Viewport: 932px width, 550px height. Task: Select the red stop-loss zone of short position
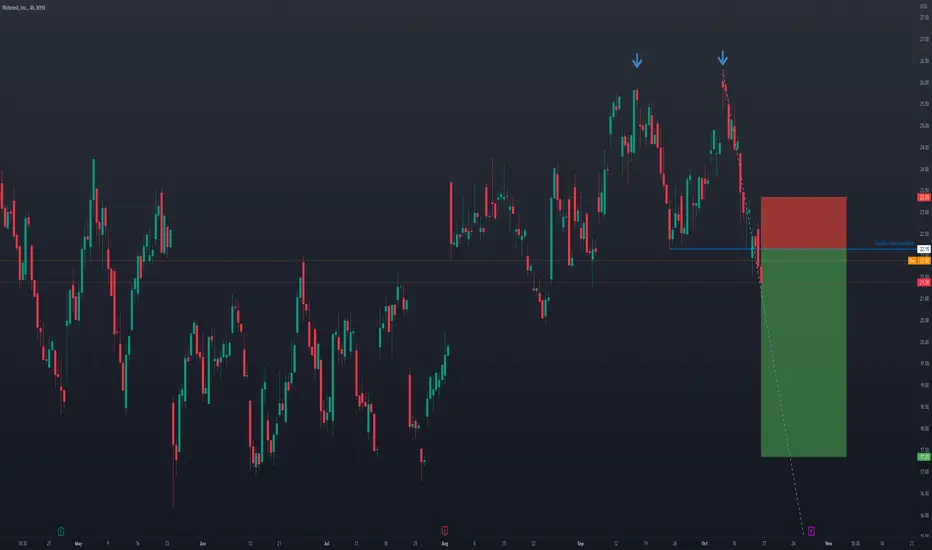coord(804,222)
